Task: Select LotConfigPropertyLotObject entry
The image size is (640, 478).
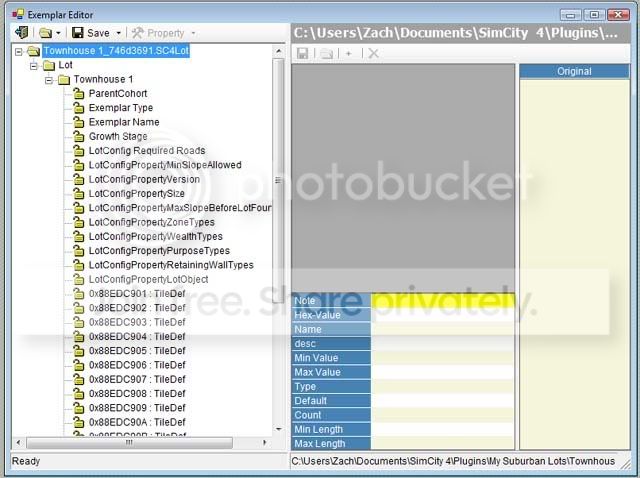Action: [x=149, y=279]
